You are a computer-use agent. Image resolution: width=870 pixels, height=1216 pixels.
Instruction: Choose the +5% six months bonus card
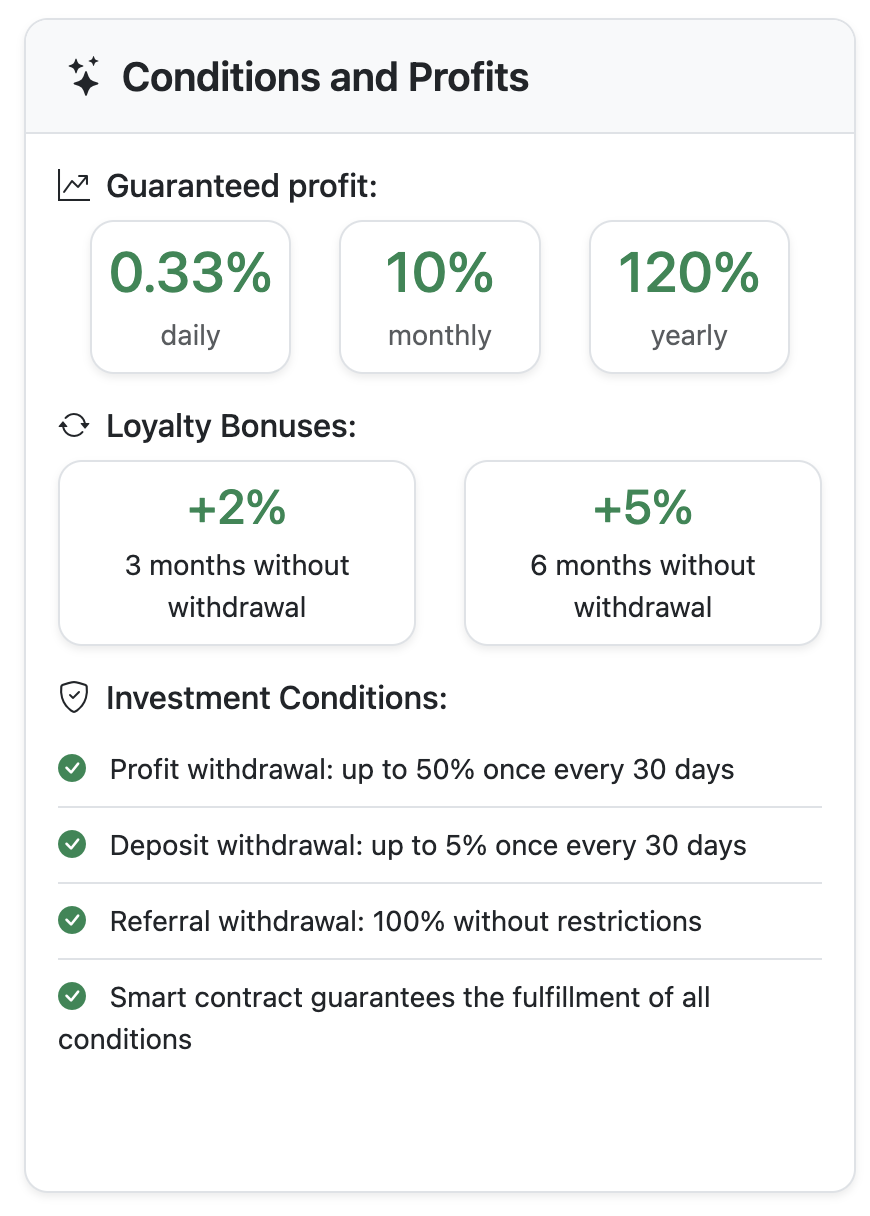pyautogui.click(x=643, y=553)
